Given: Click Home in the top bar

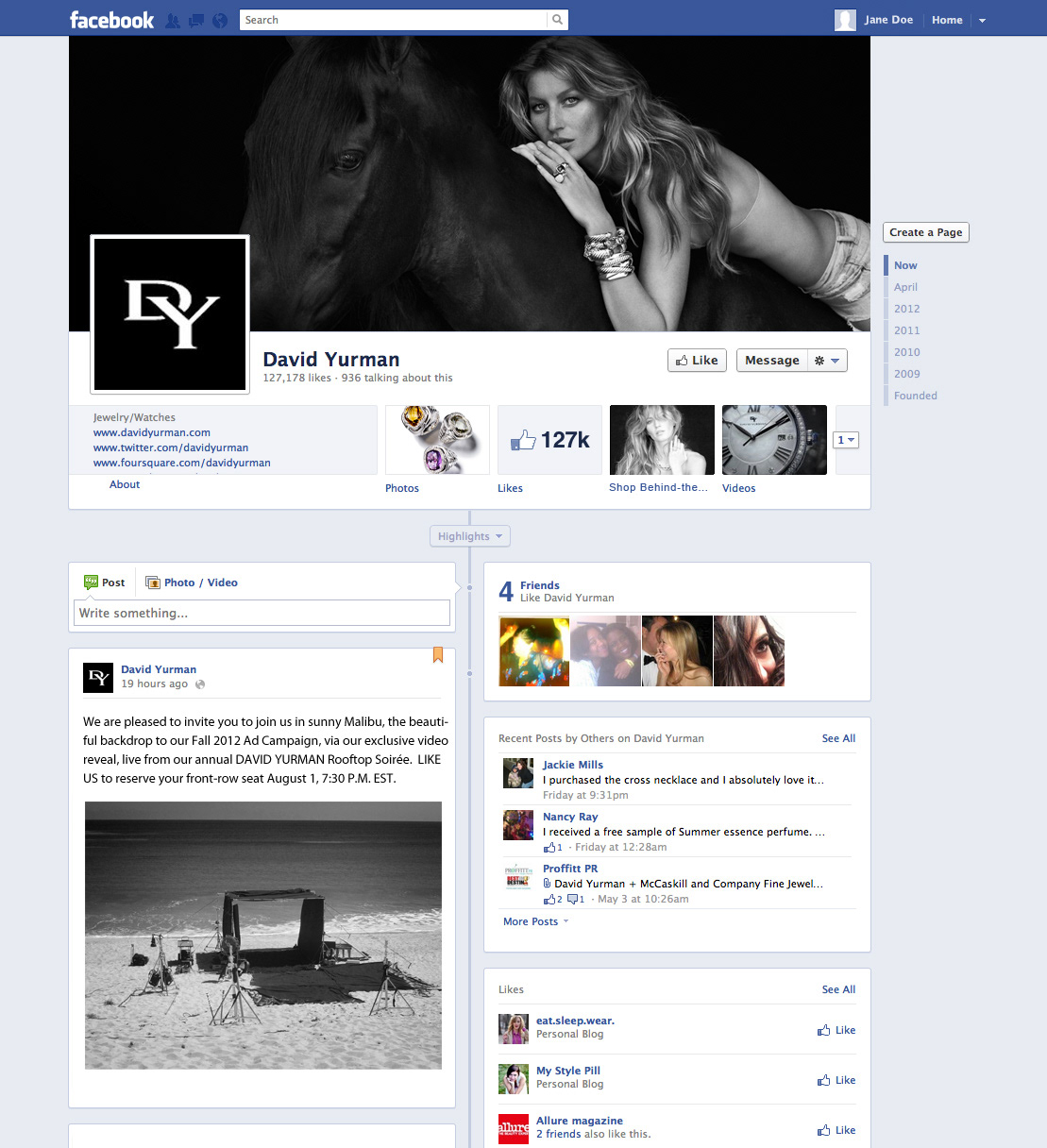Looking at the screenshot, I should [947, 20].
